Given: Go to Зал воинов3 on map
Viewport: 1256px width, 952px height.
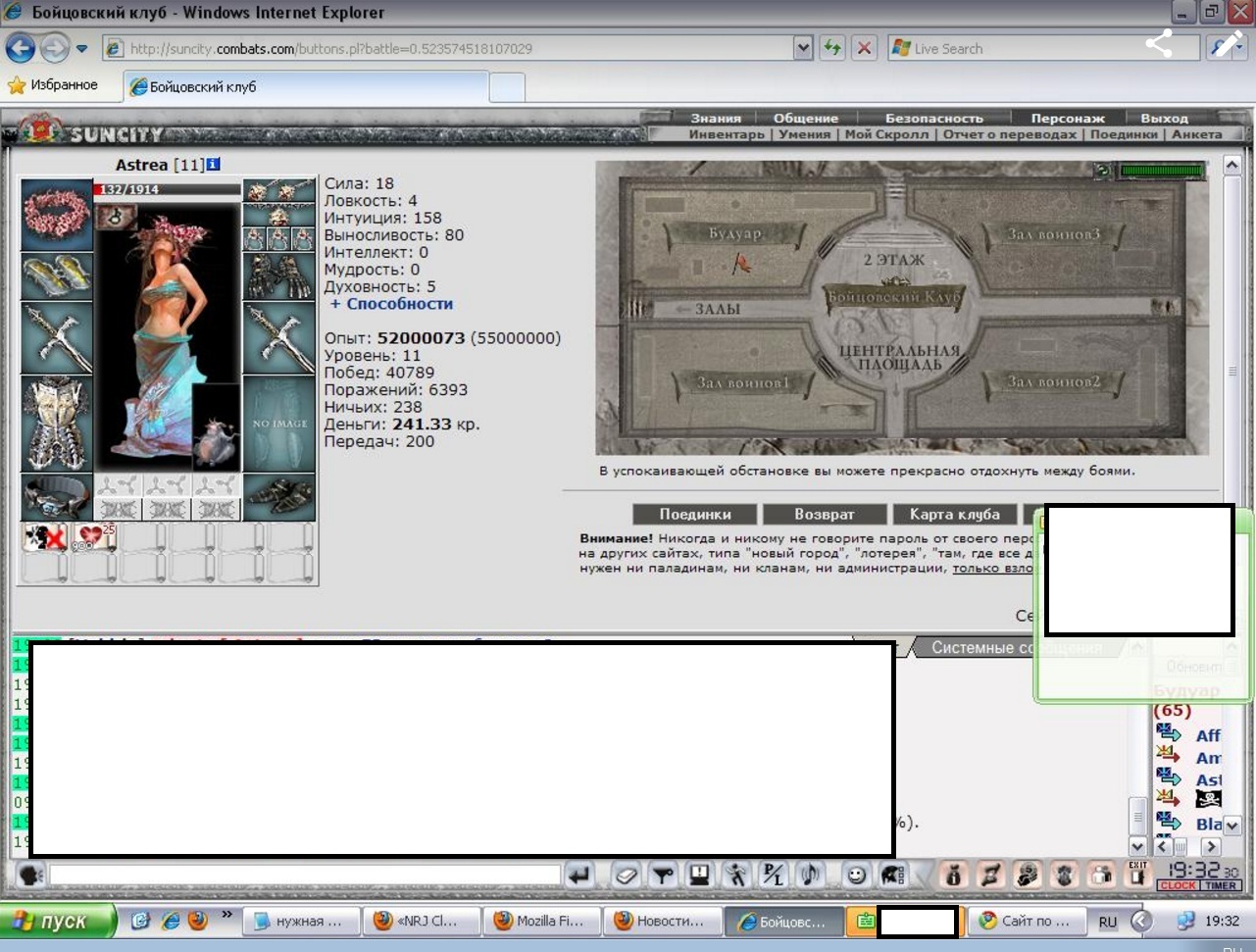Looking at the screenshot, I should pos(1054,234).
